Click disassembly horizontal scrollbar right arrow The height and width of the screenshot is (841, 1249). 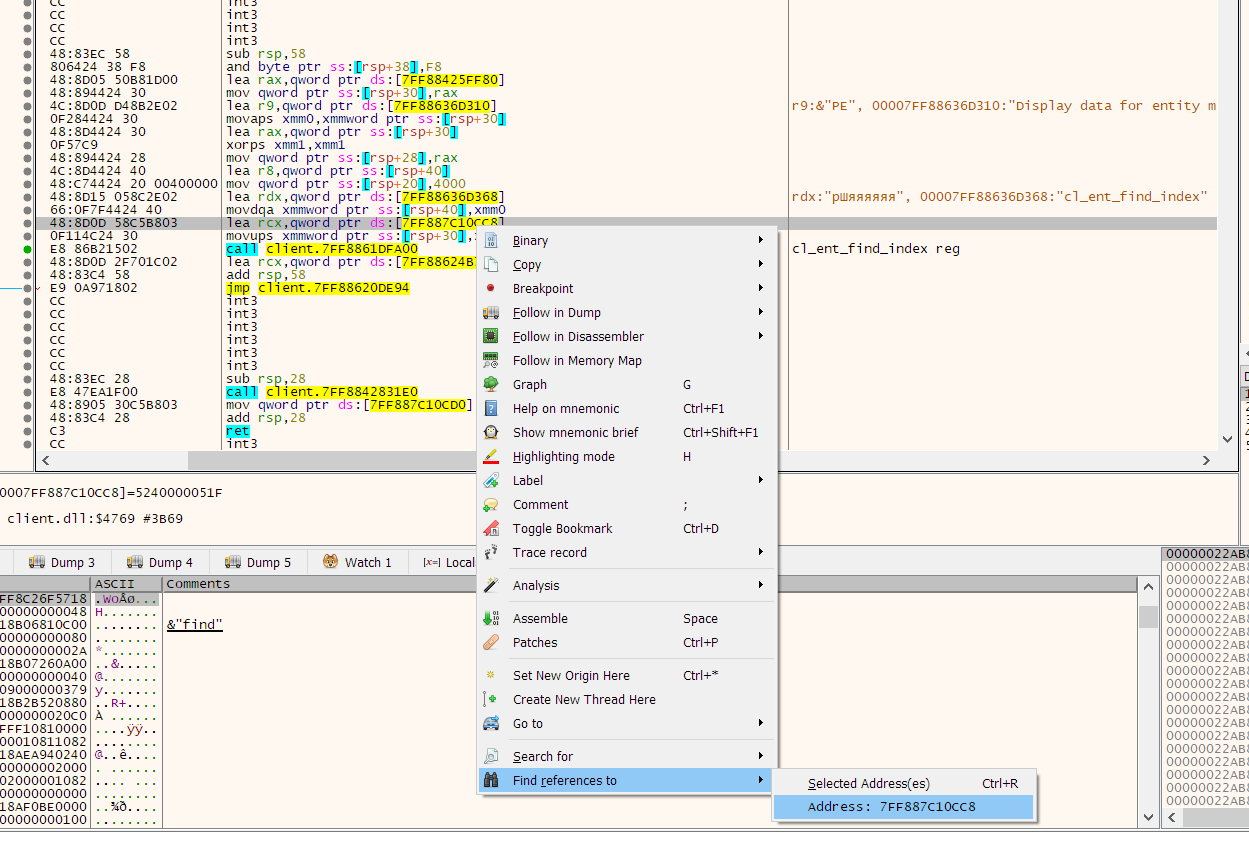pyautogui.click(x=1207, y=460)
